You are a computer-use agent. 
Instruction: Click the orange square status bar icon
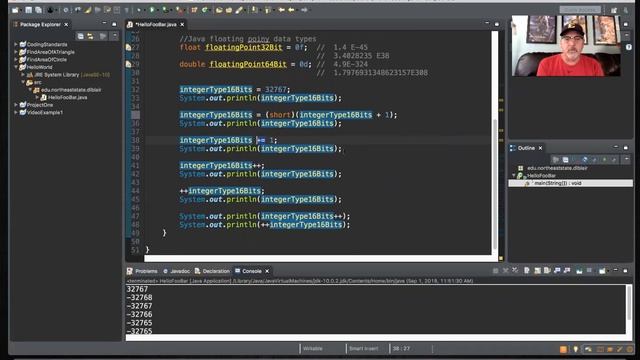(x=563, y=349)
